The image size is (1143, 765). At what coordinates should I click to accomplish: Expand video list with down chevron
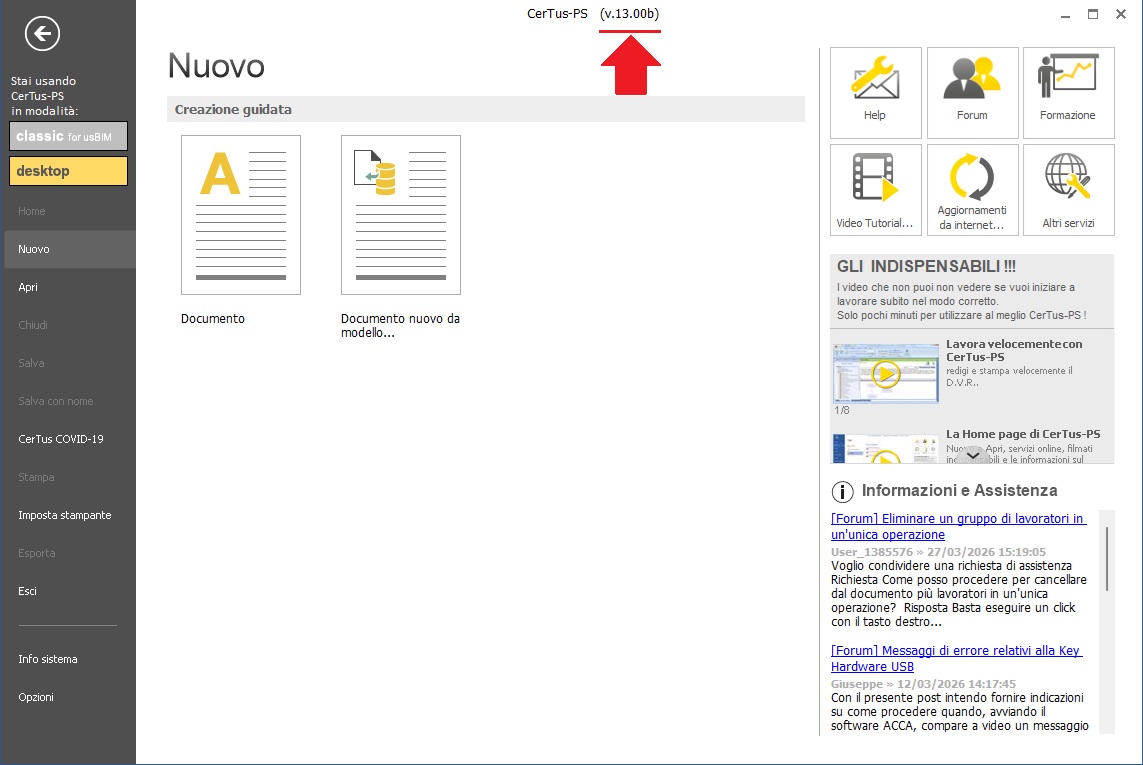[972, 455]
